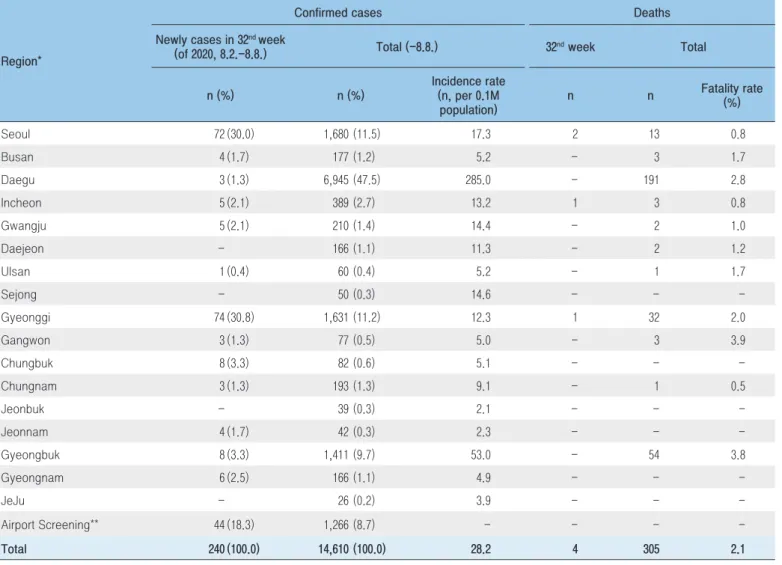Click the grand total '14,610 (100.0)'
The width and height of the screenshot is (782, 565).
point(352,550)
